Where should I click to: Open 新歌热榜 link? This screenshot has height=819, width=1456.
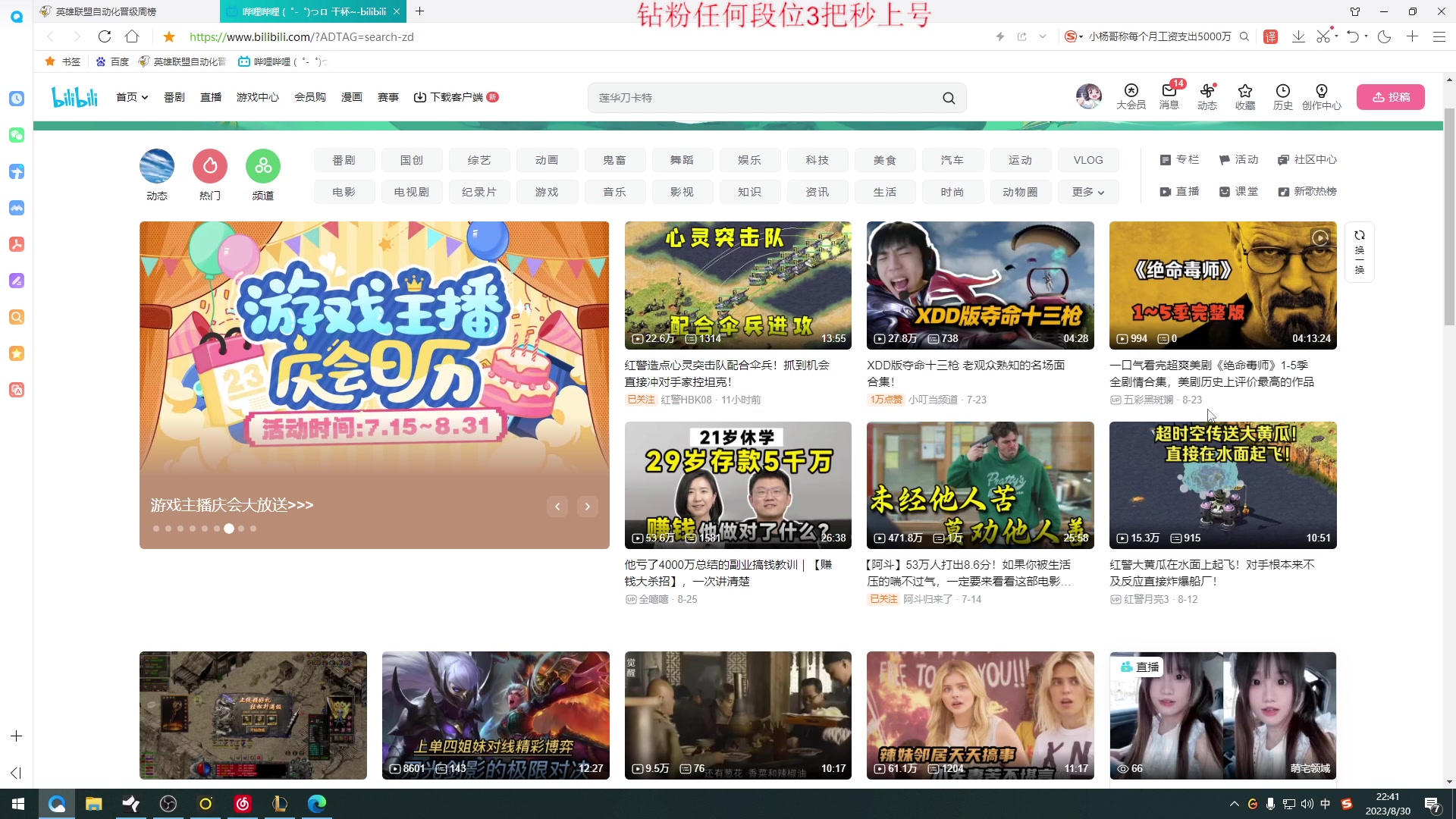(x=1307, y=192)
